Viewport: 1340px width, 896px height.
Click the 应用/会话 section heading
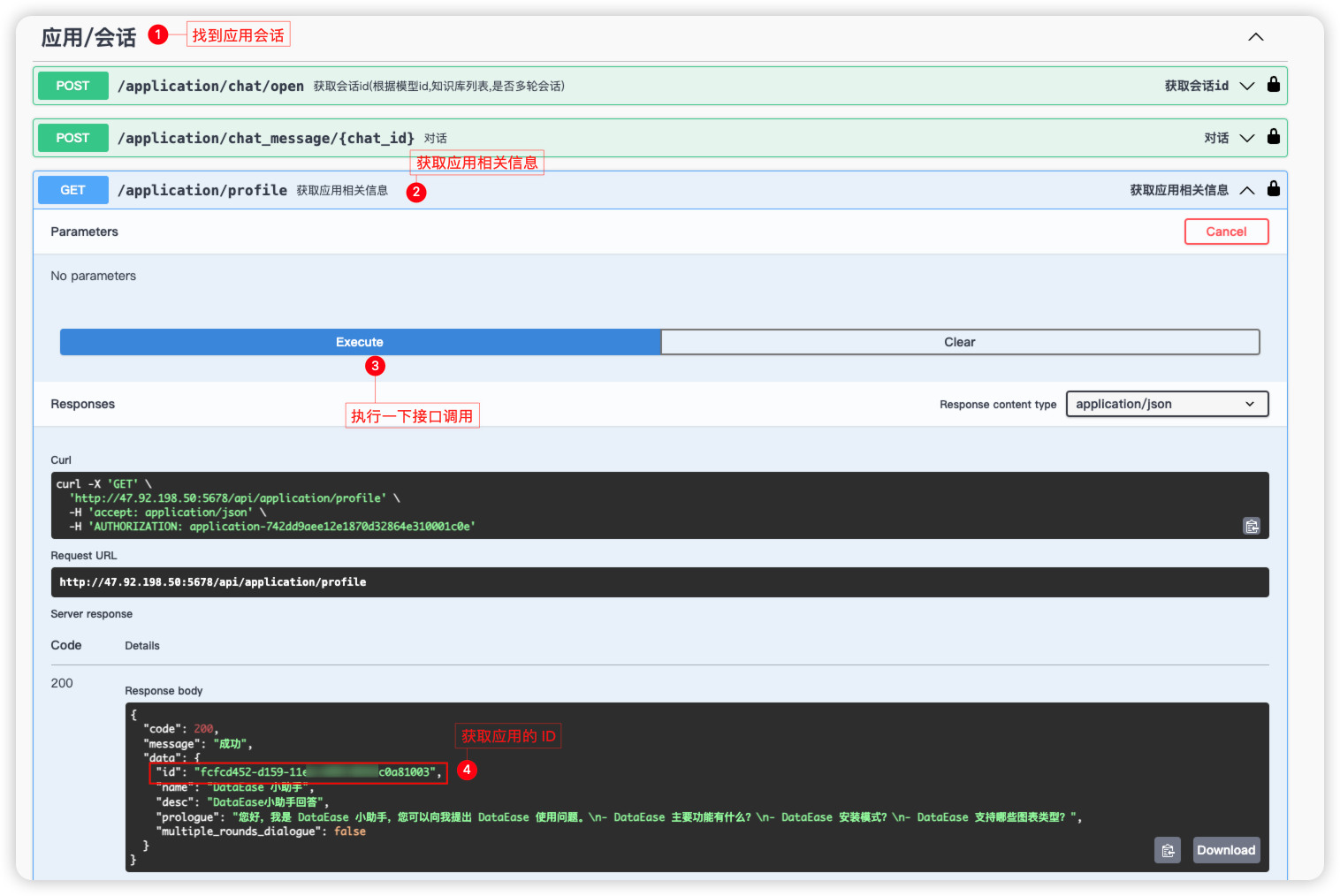[88, 37]
